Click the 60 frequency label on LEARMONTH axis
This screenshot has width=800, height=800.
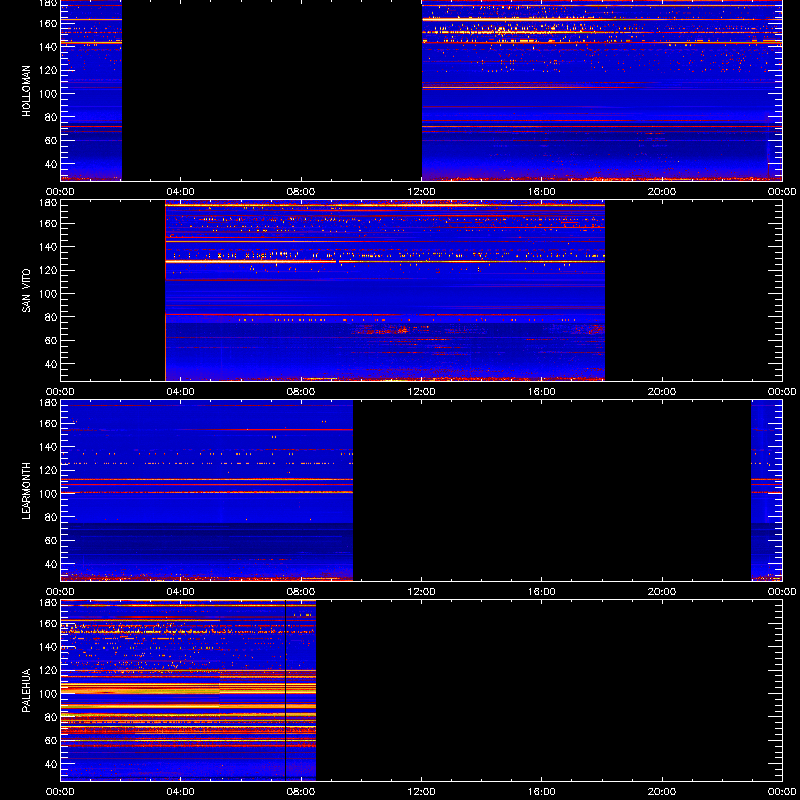tap(52, 540)
